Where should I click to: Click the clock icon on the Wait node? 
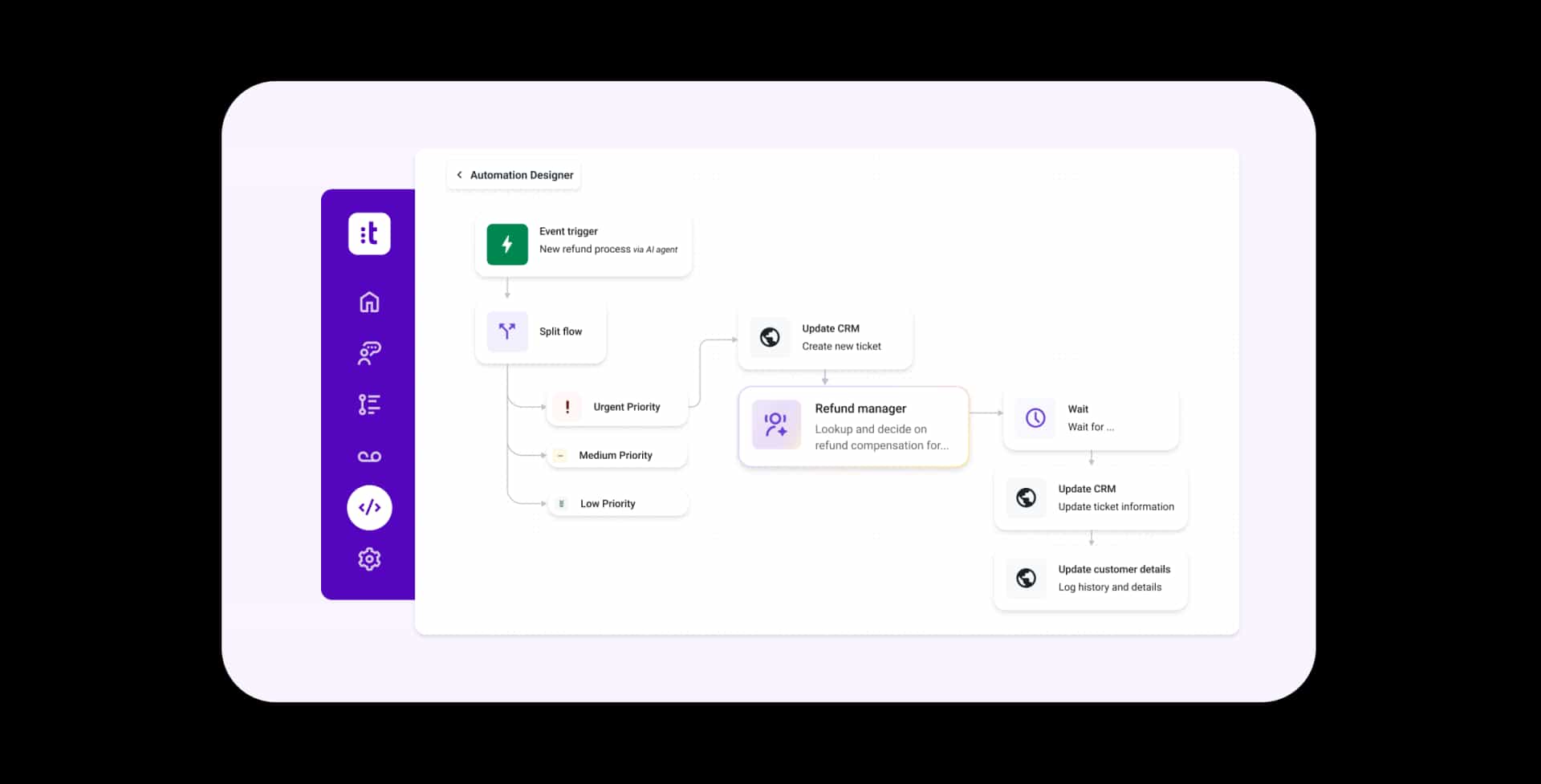1035,417
